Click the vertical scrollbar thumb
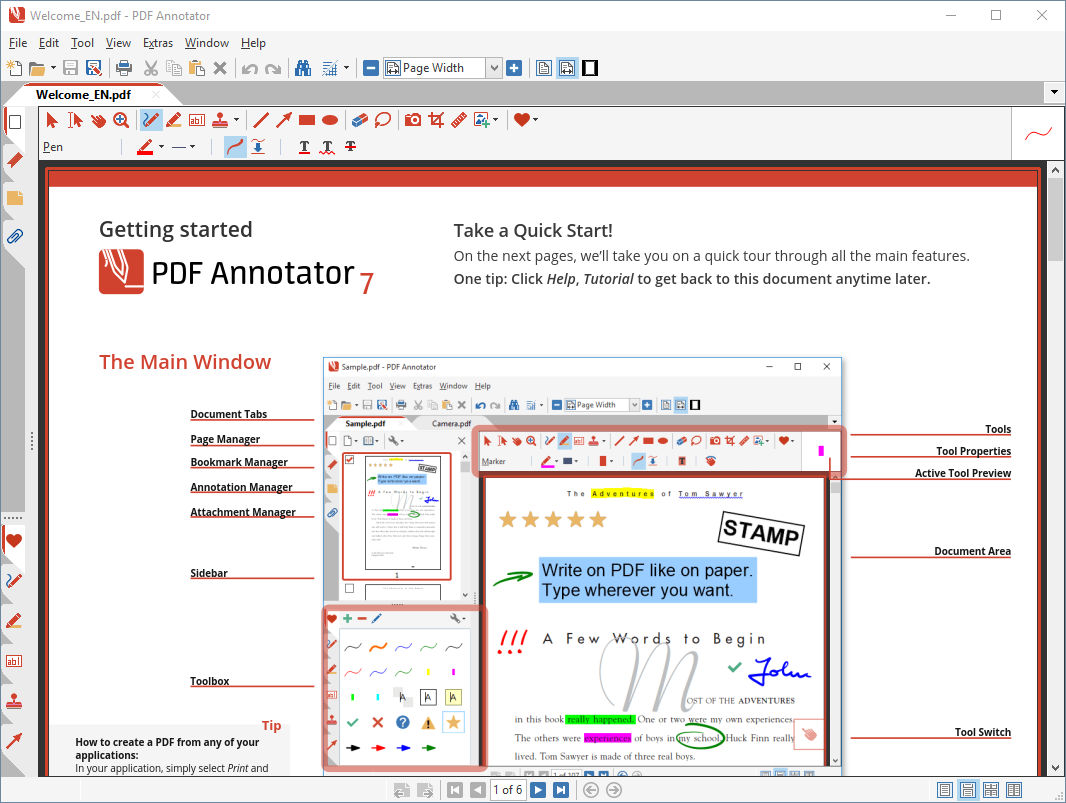Viewport: 1066px width, 803px height. coord(1055,220)
